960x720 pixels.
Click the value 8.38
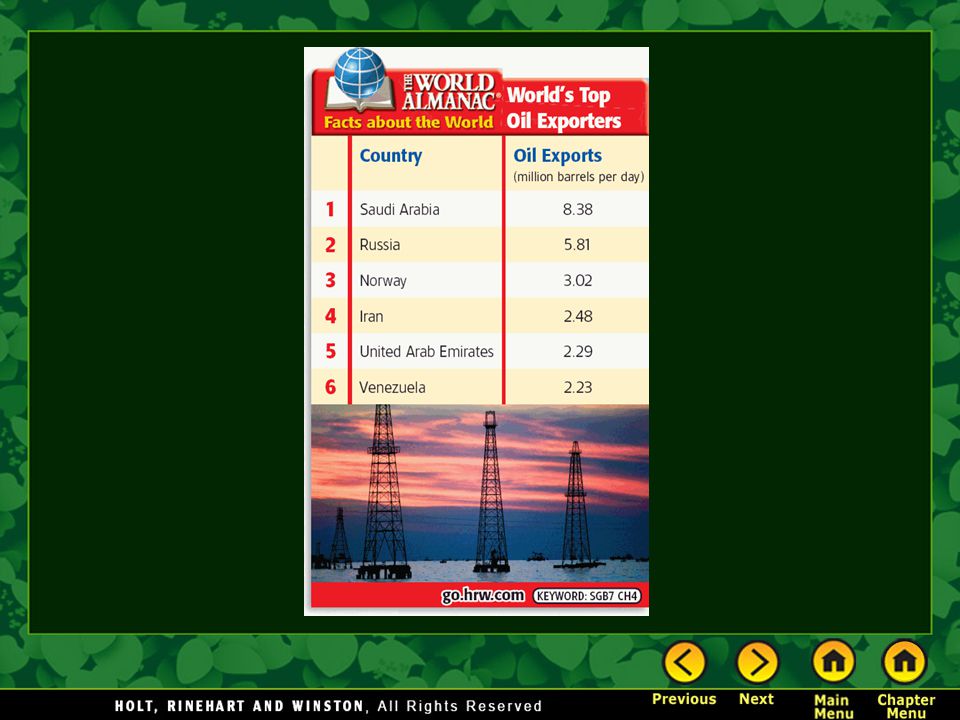coord(578,209)
